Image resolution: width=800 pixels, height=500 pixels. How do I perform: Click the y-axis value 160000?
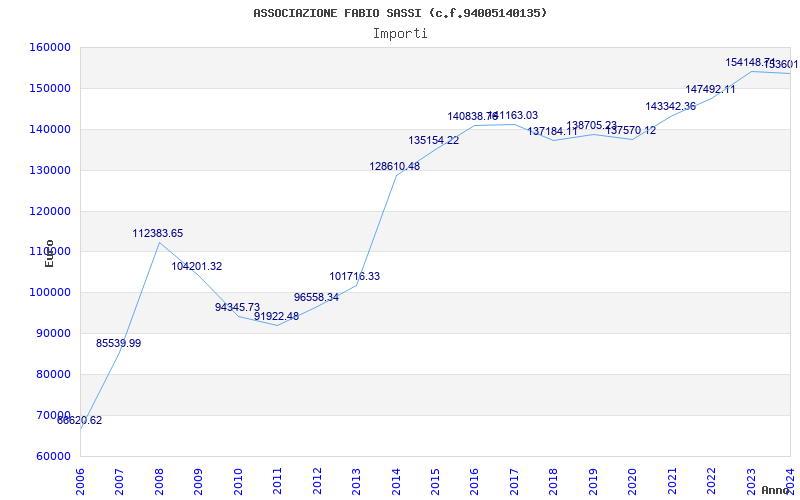pos(52,47)
